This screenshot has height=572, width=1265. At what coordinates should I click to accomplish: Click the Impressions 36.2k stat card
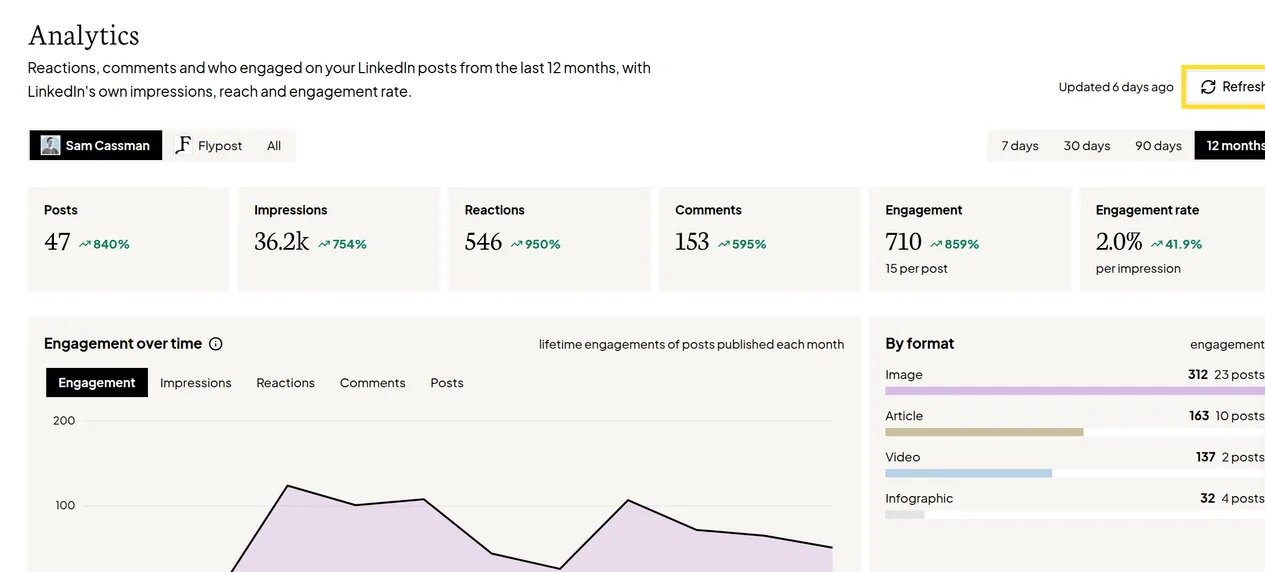[x=339, y=239]
